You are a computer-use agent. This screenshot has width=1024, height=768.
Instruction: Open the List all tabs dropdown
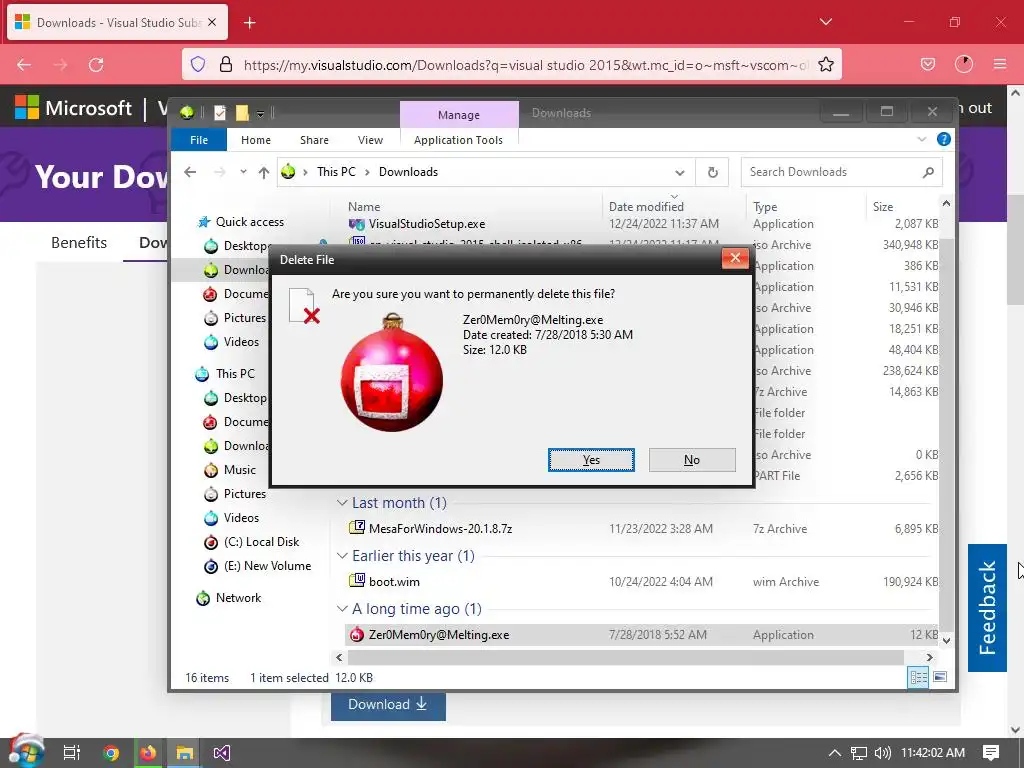click(x=825, y=22)
